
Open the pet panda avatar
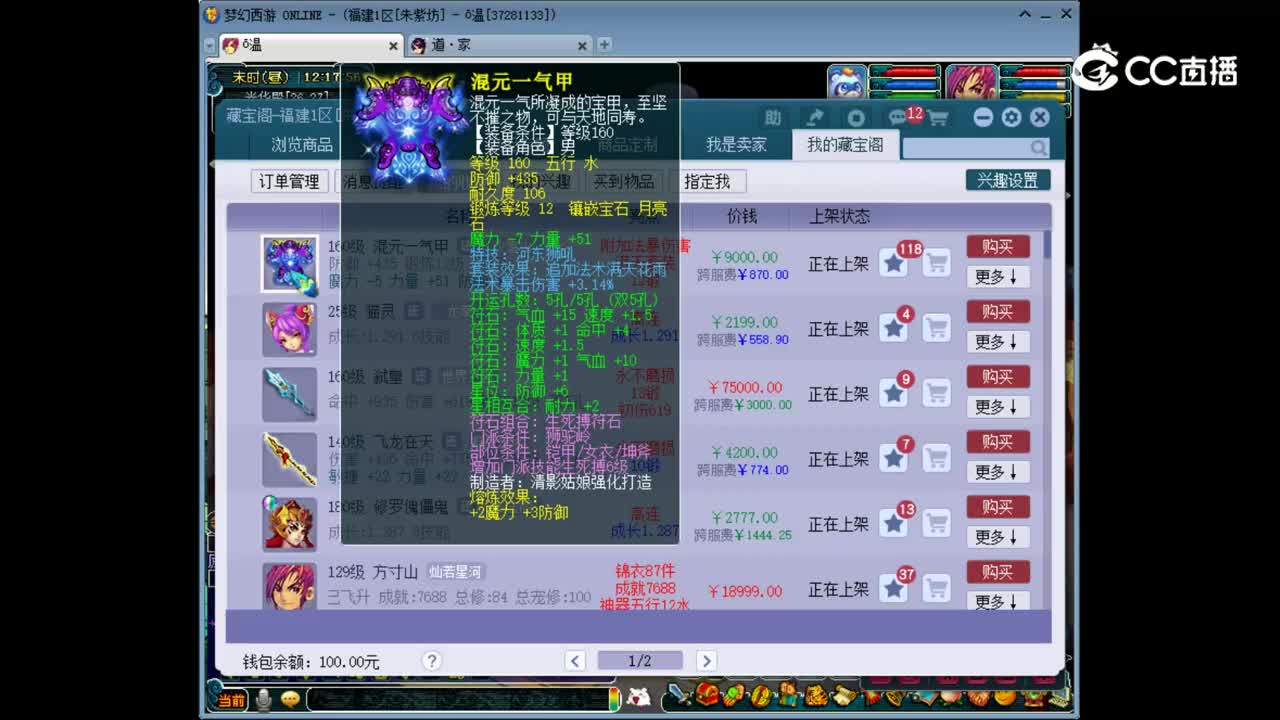[847, 82]
